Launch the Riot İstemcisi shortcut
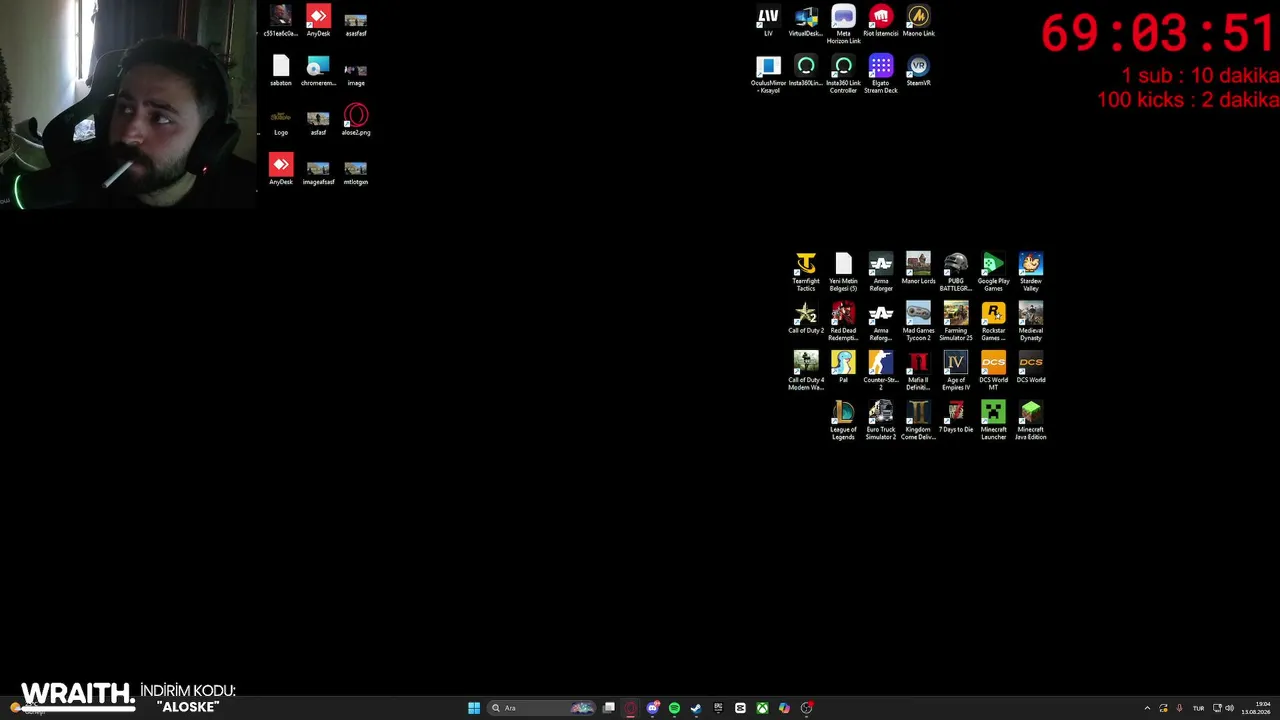The image size is (1280, 720). pos(881,21)
